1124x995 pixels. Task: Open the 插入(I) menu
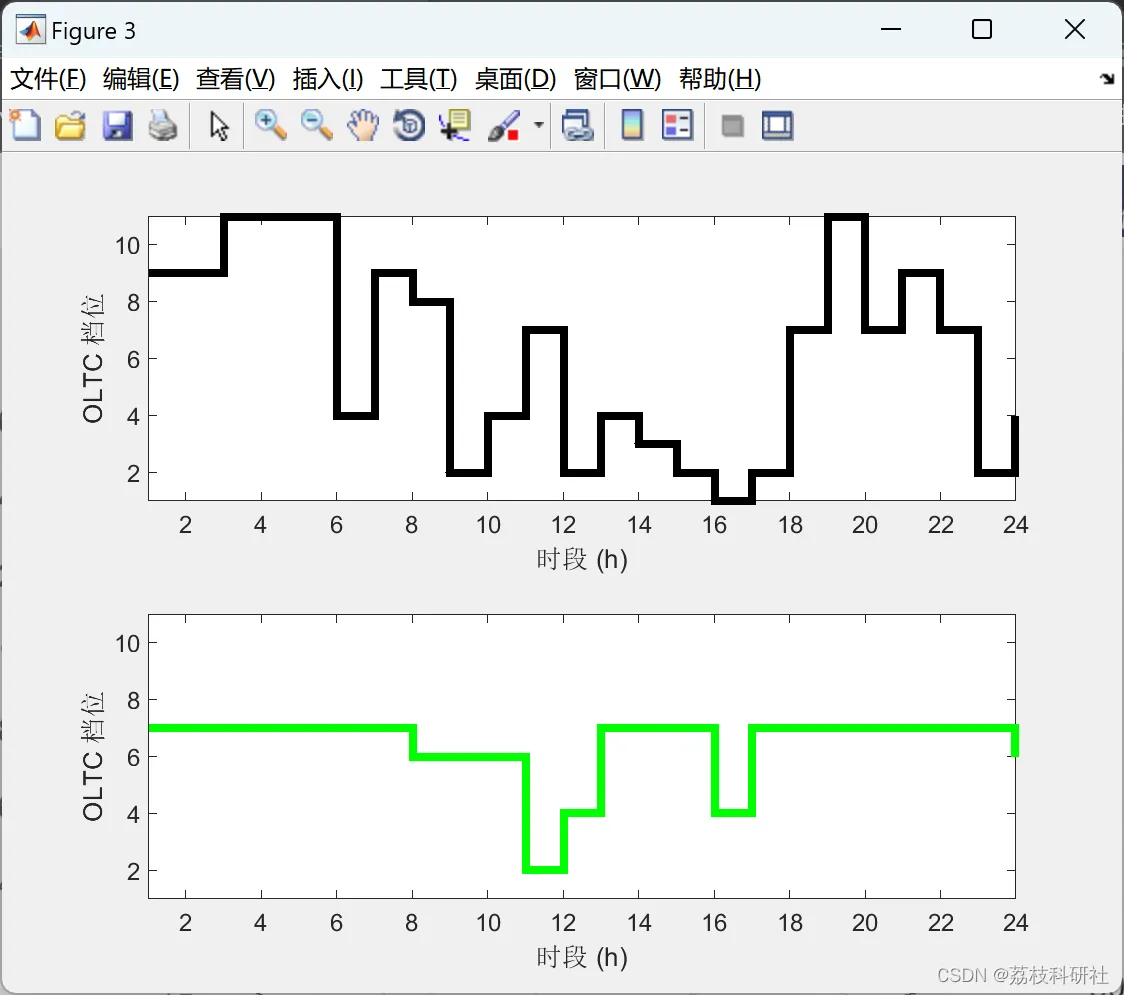tap(328, 79)
